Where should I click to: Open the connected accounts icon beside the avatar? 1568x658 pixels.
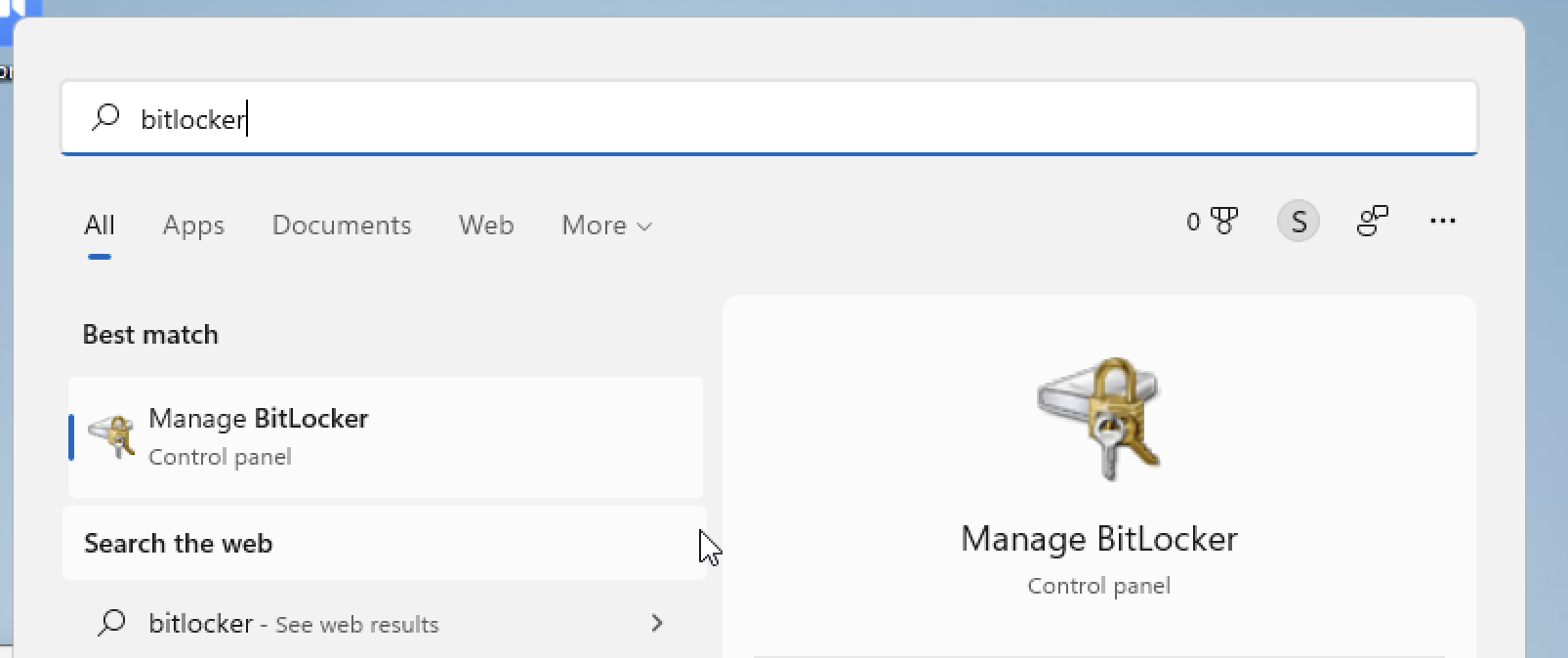(x=1373, y=221)
